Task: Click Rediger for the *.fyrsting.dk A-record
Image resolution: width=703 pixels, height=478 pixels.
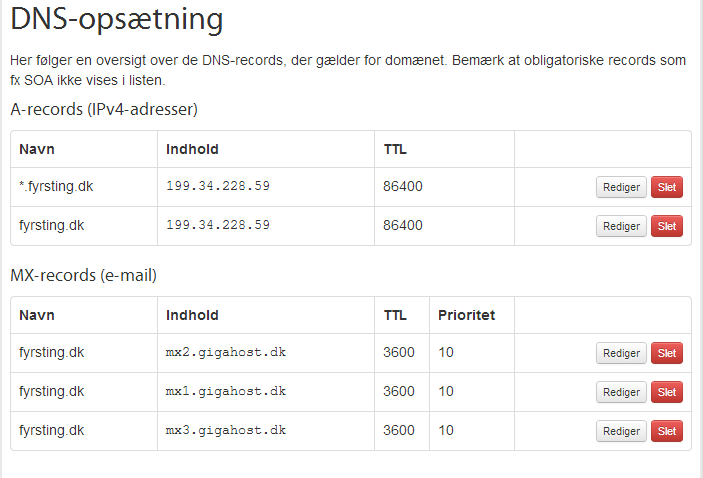Action: tap(621, 187)
